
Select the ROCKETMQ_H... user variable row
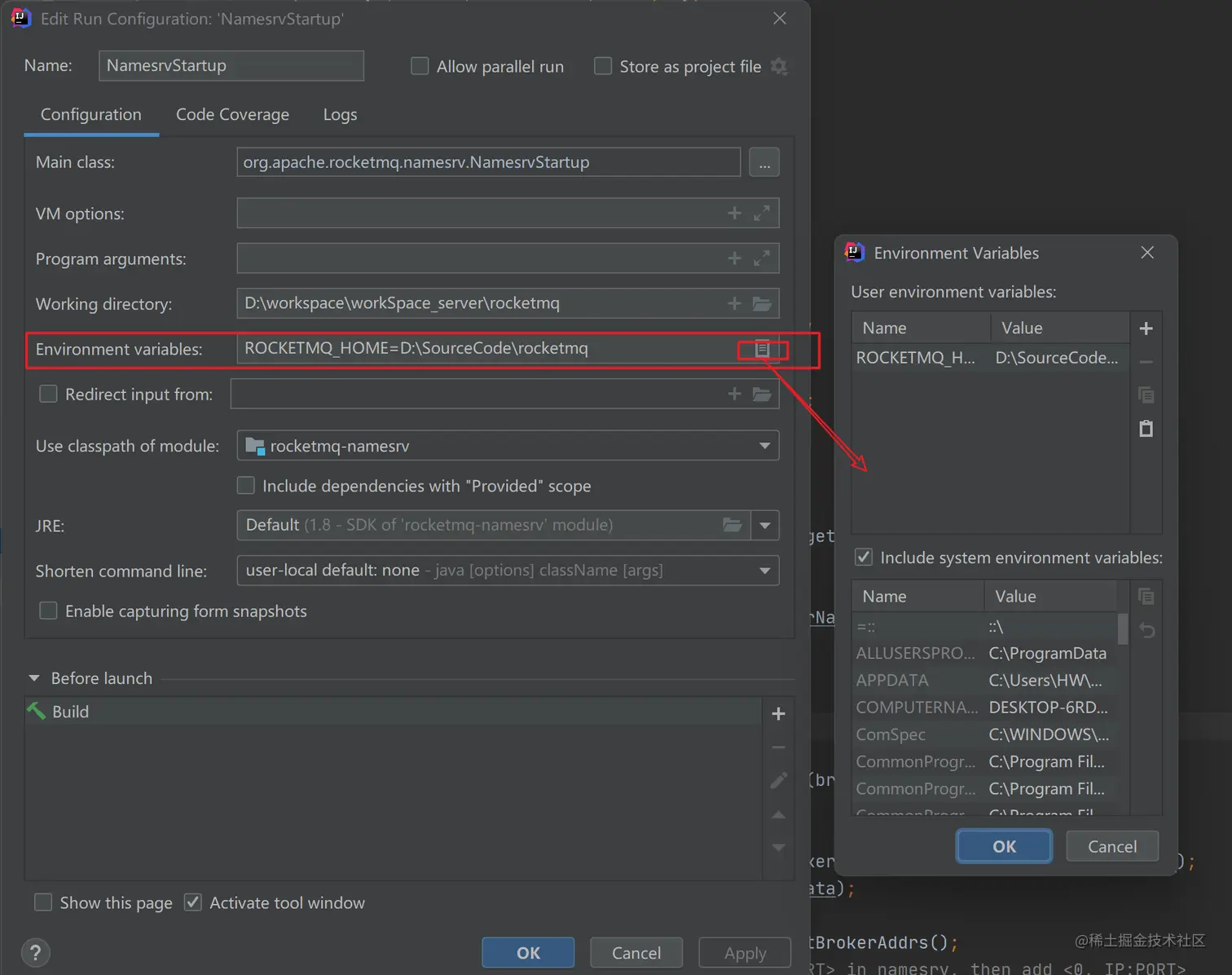tap(990, 358)
